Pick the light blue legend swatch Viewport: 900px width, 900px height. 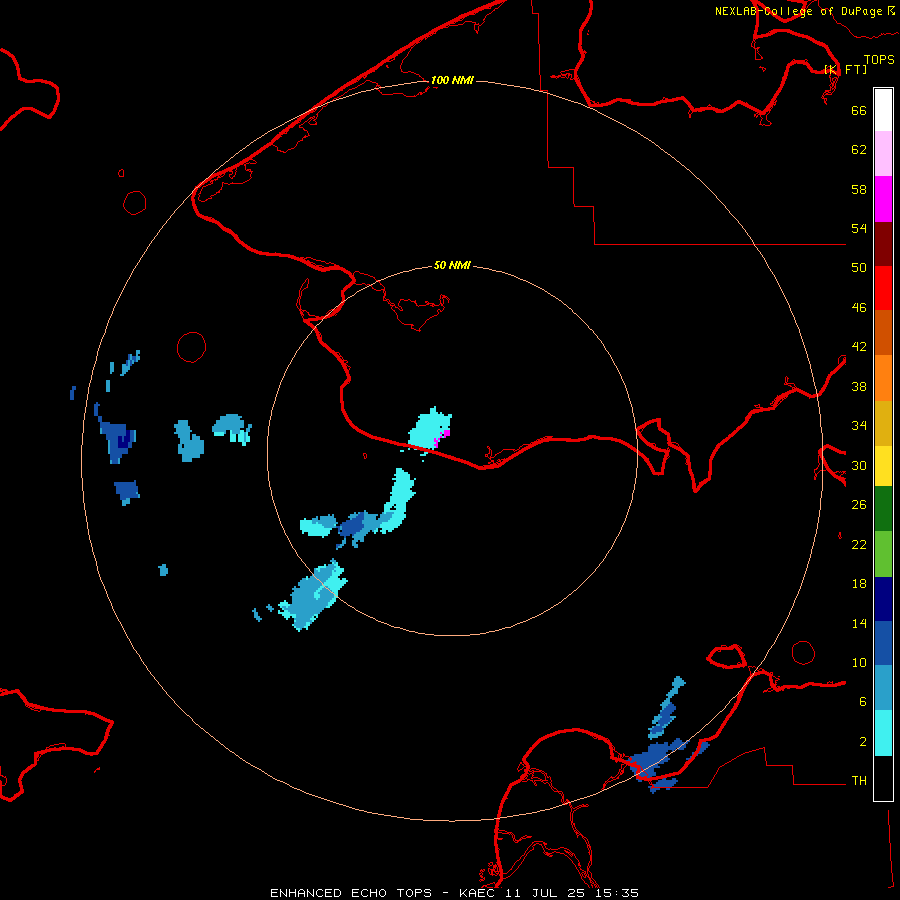click(x=883, y=688)
